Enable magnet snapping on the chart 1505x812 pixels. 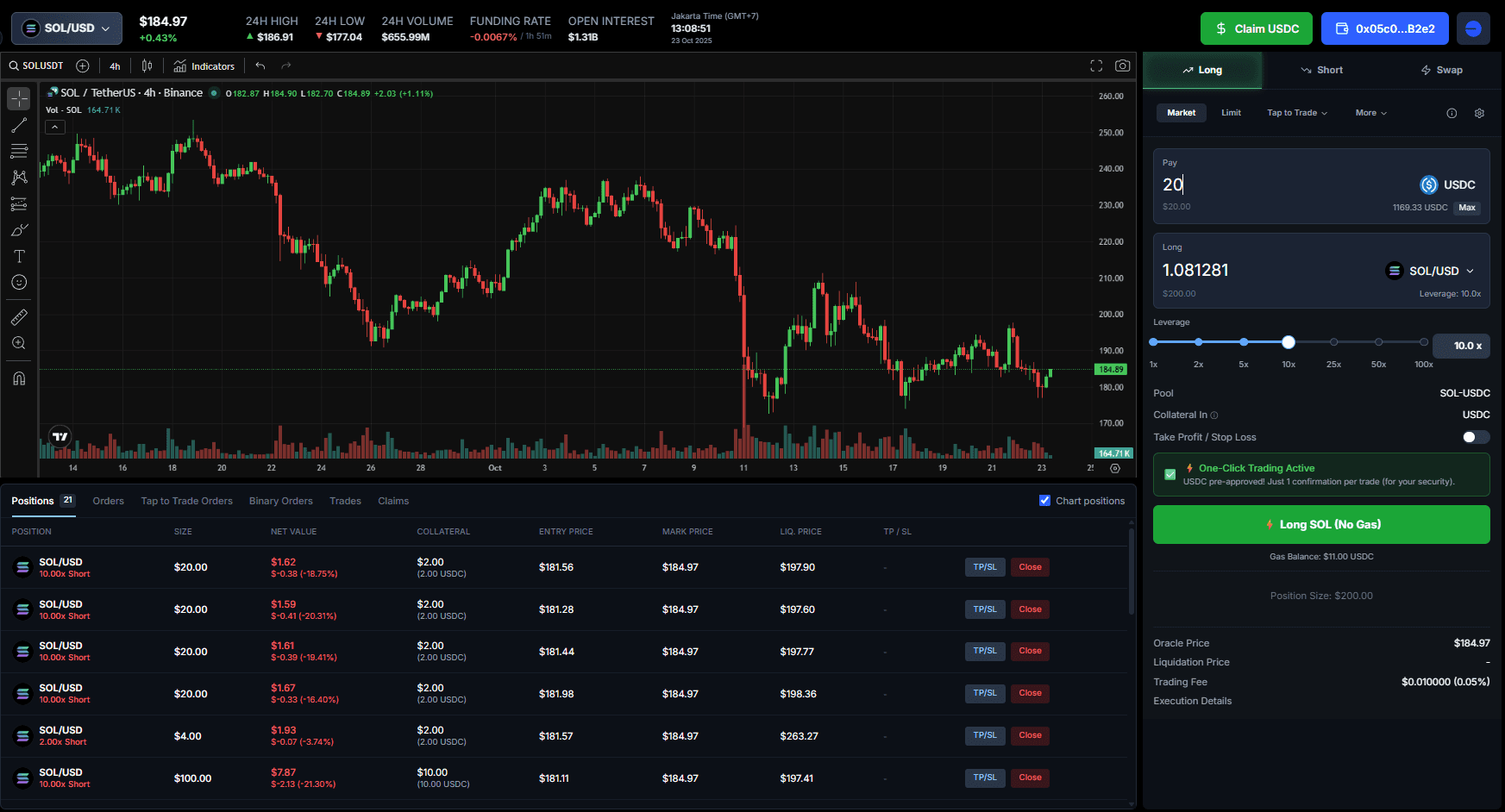tap(18, 378)
